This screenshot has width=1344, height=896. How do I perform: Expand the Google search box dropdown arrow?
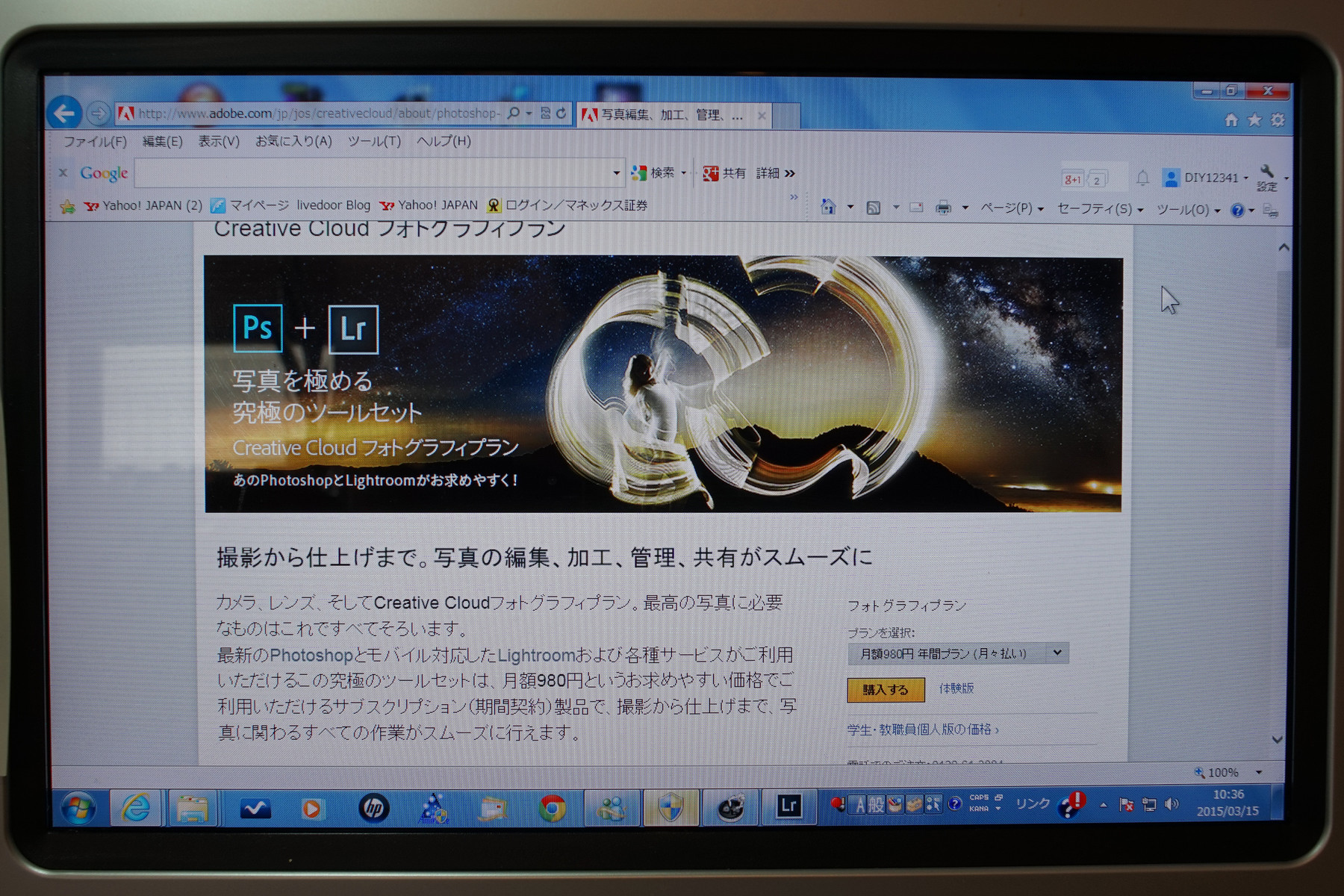tap(616, 173)
